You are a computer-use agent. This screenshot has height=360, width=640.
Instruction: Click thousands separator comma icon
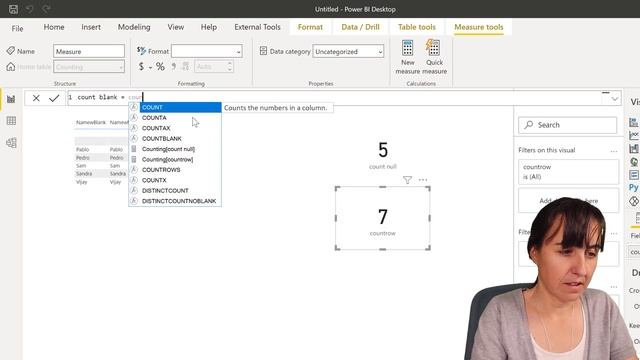click(x=174, y=67)
